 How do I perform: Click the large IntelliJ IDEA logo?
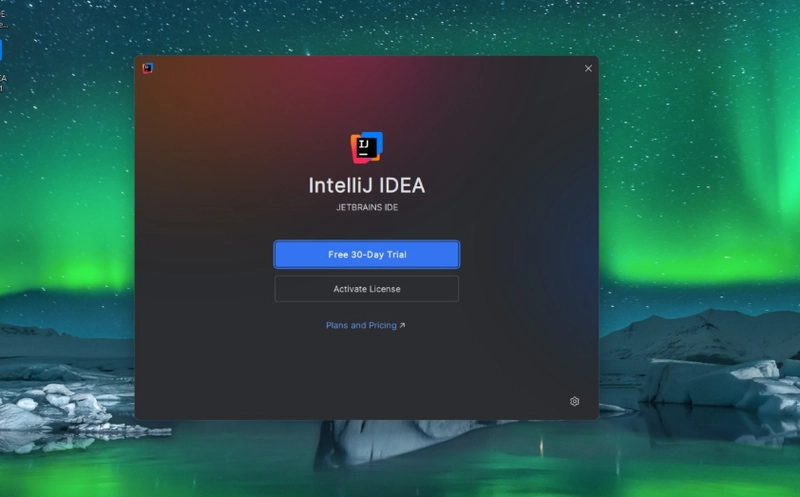point(366,147)
